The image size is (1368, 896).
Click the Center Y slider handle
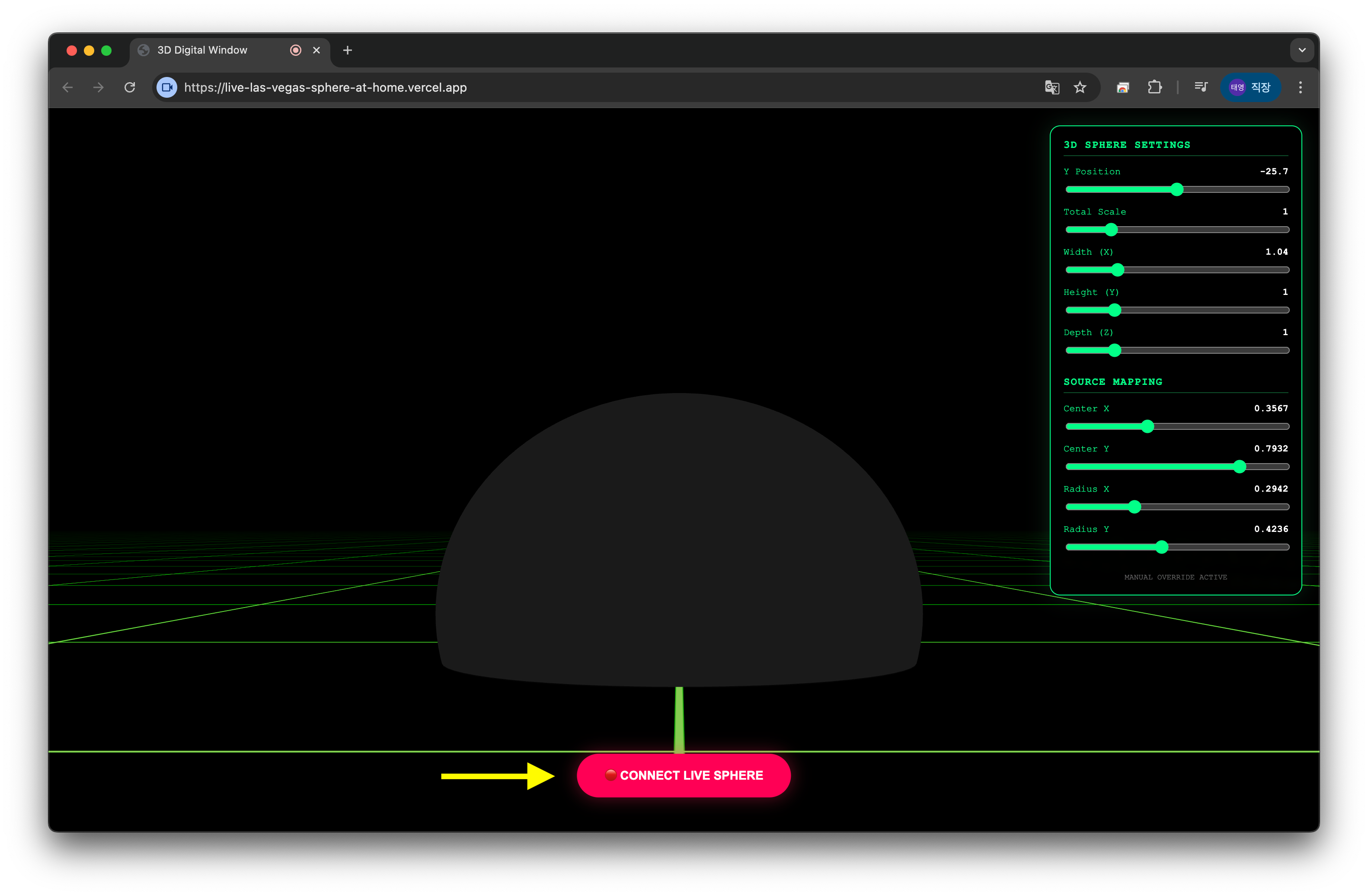pos(1239,467)
